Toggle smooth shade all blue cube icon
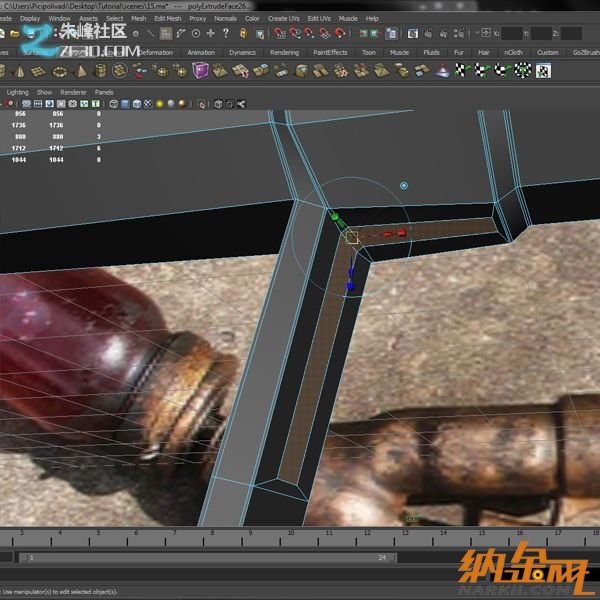Image resolution: width=600 pixels, height=600 pixels. tap(127, 104)
